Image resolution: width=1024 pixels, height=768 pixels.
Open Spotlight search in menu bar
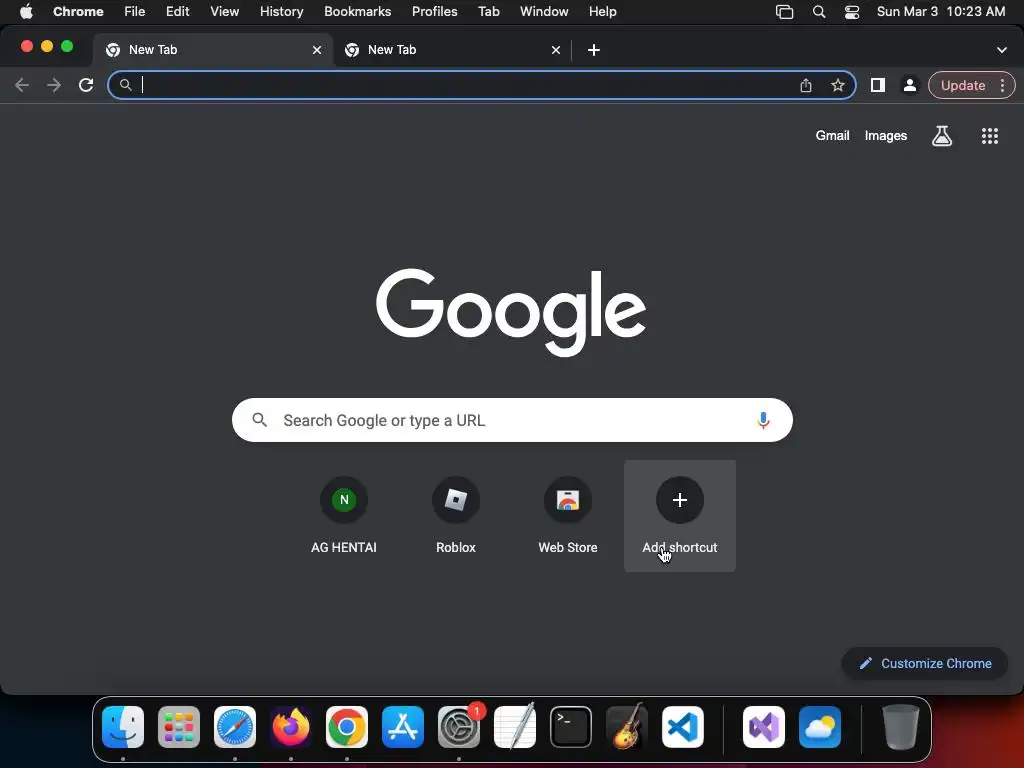(819, 12)
